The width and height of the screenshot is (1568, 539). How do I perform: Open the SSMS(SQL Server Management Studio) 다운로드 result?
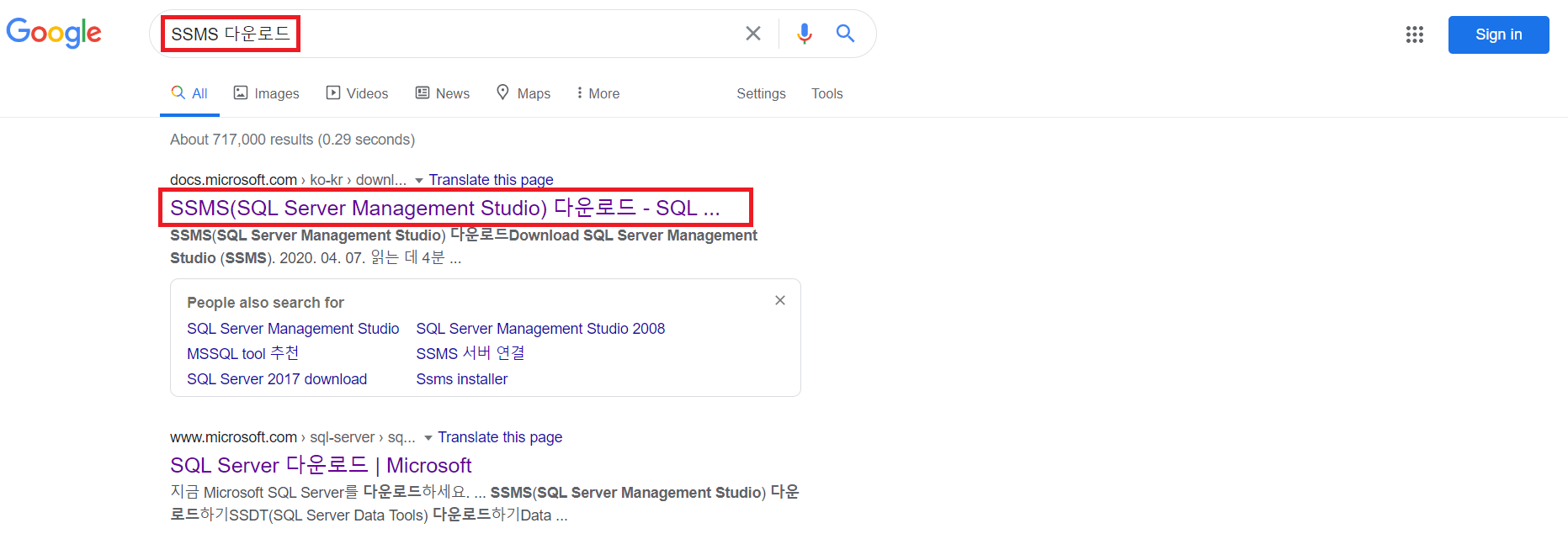[444, 208]
